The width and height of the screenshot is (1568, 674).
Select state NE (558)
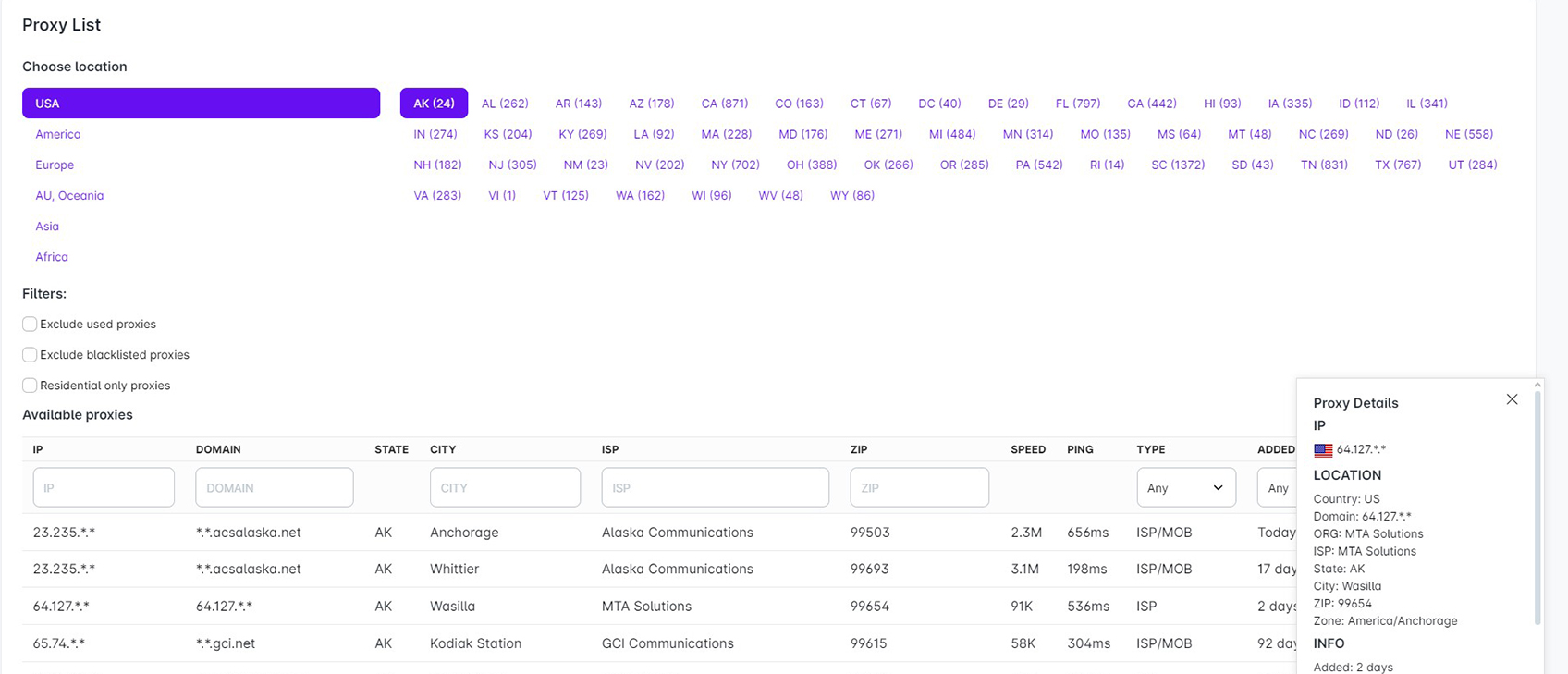[x=1469, y=134]
